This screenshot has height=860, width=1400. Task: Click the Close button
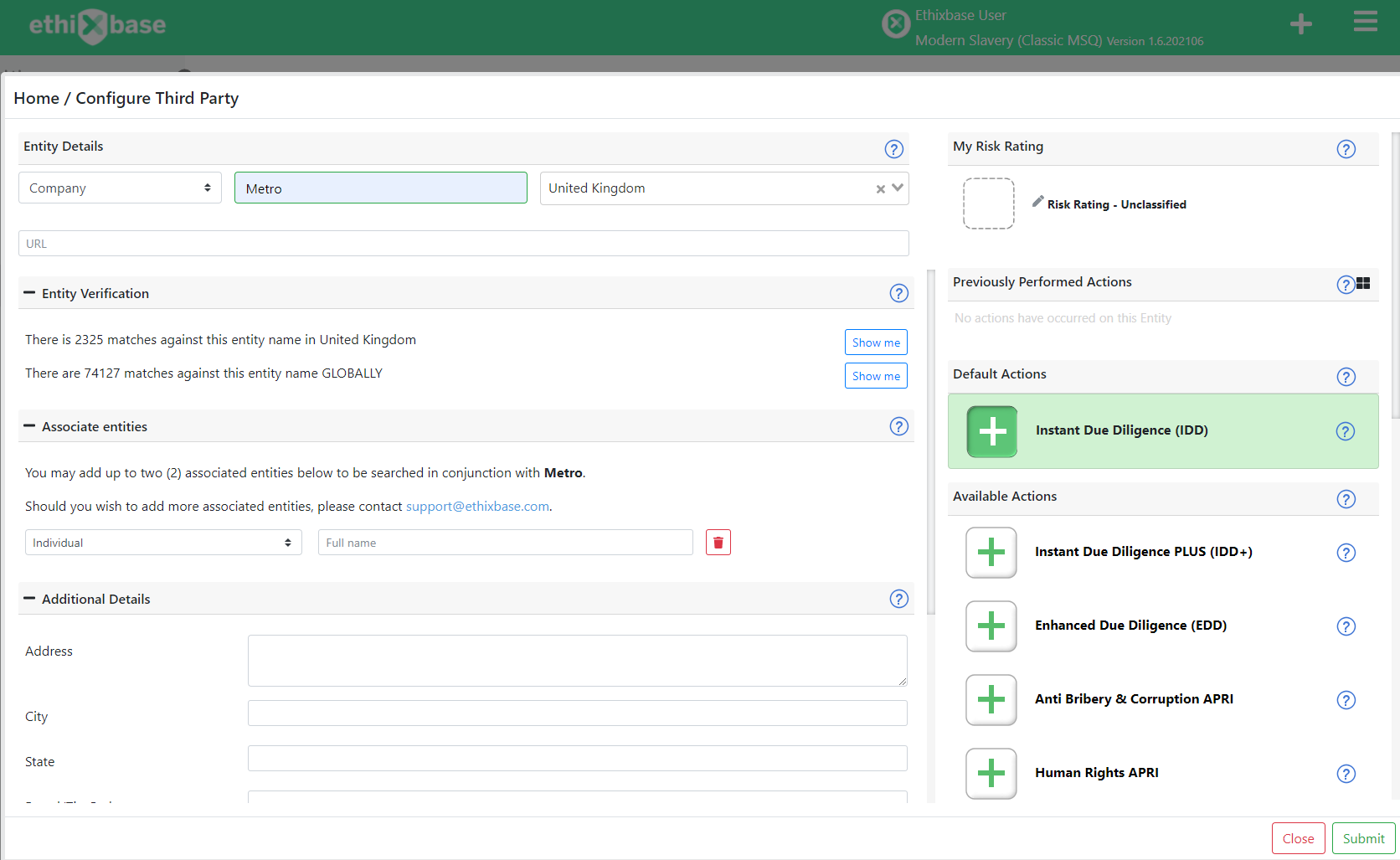click(x=1298, y=838)
